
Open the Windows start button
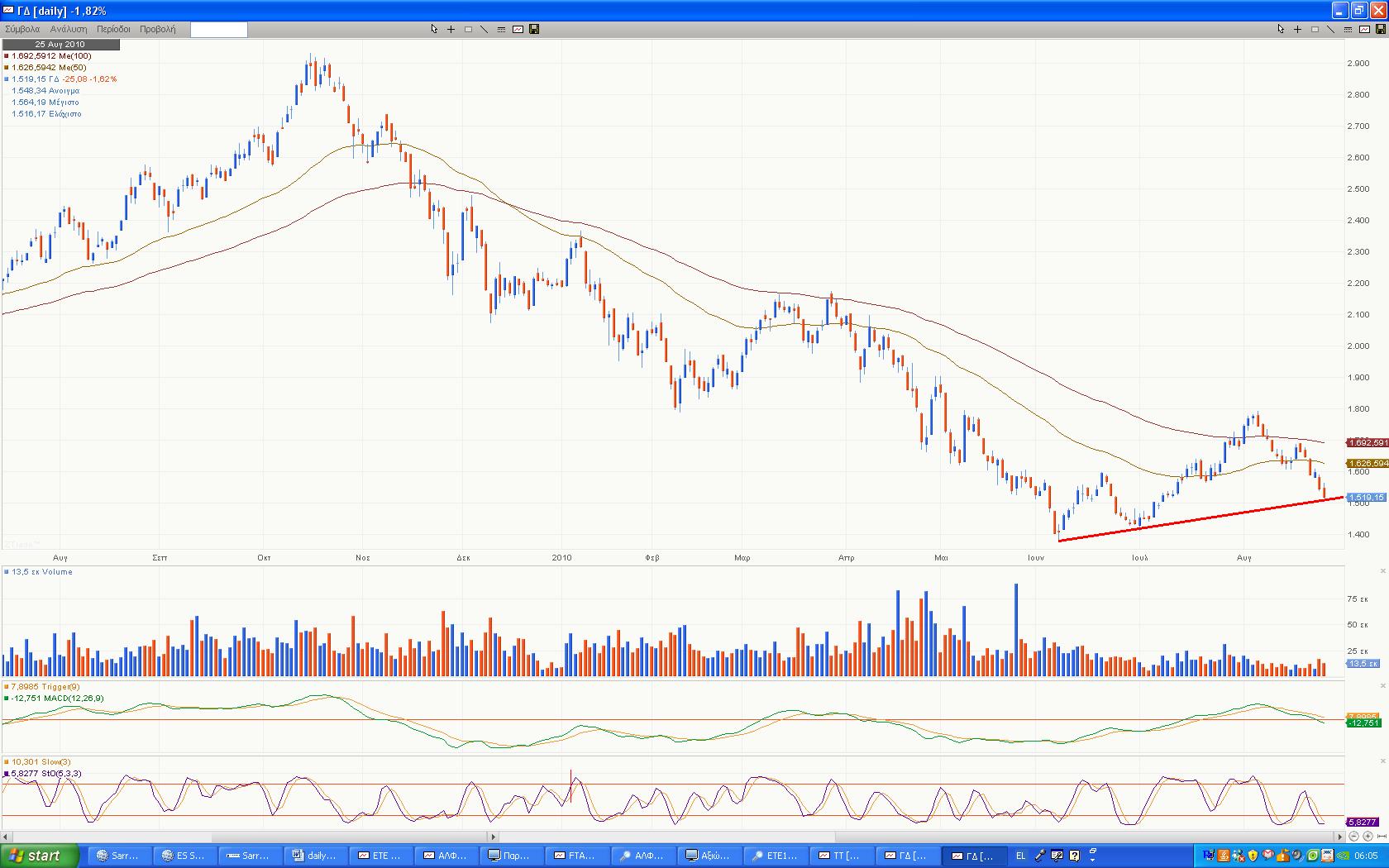pos(40,856)
